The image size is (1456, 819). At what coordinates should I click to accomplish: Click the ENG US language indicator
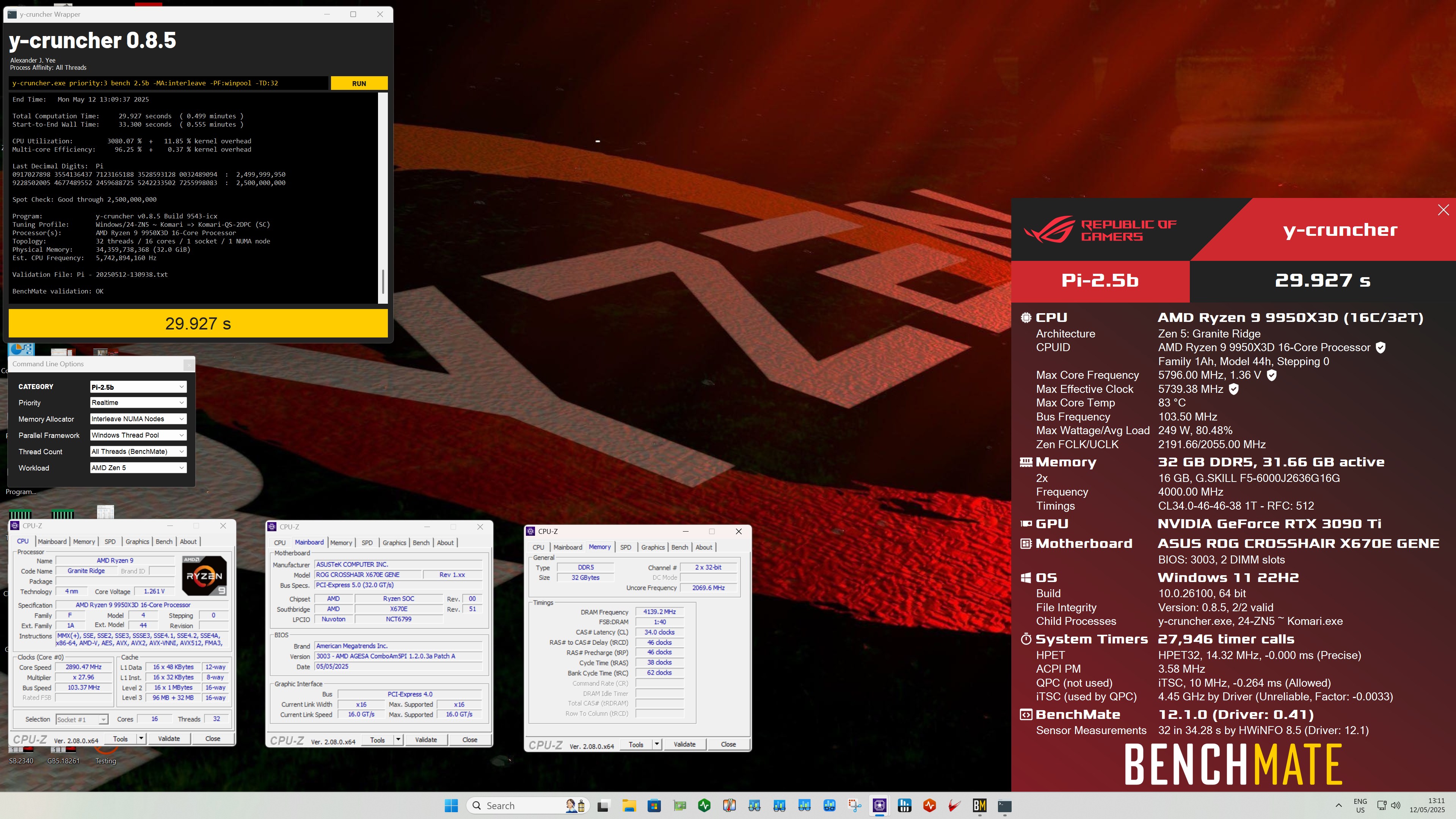[1360, 806]
